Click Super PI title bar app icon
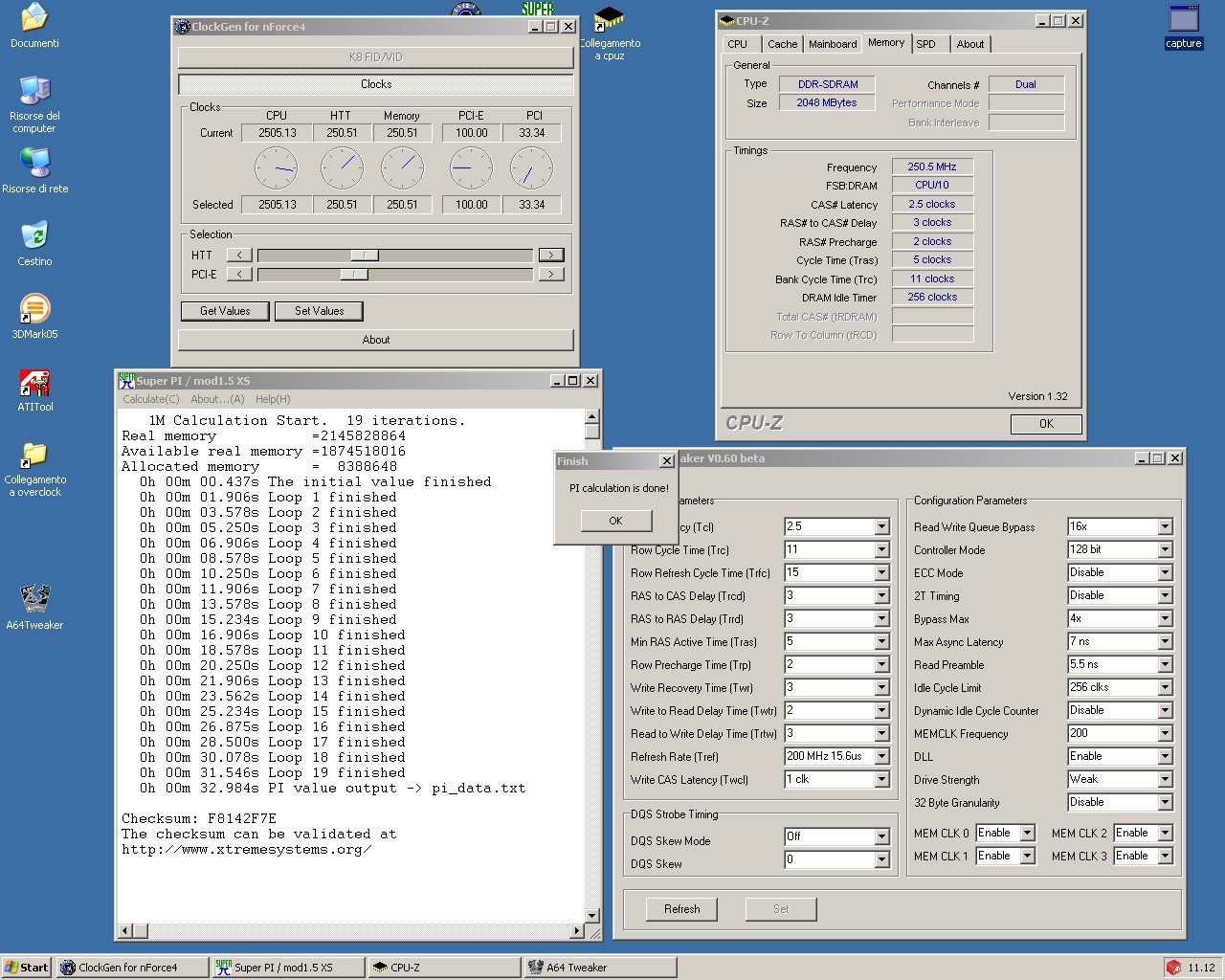This screenshot has height=980, width=1225. point(126,380)
